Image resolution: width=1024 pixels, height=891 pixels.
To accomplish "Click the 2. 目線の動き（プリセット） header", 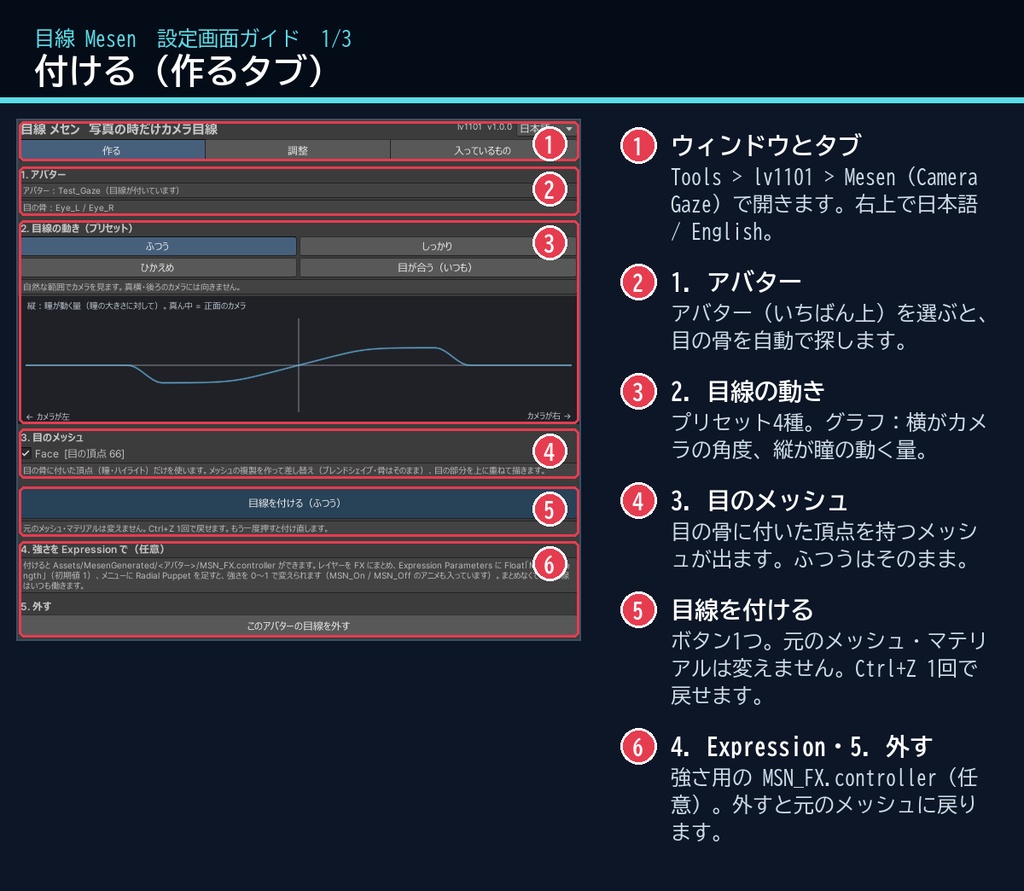I will click(76, 228).
